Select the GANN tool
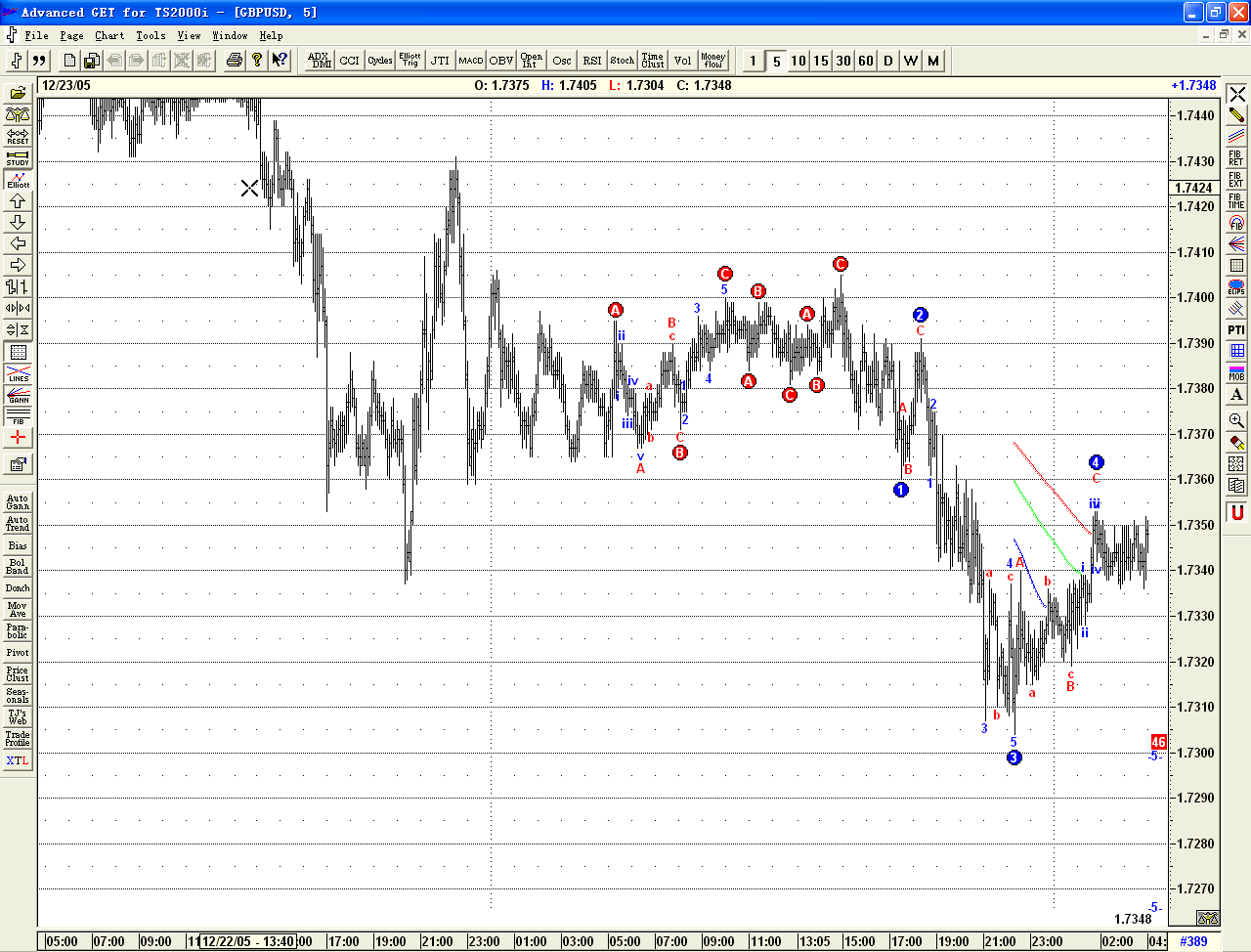Image resolution: width=1251 pixels, height=952 pixels. (x=18, y=395)
